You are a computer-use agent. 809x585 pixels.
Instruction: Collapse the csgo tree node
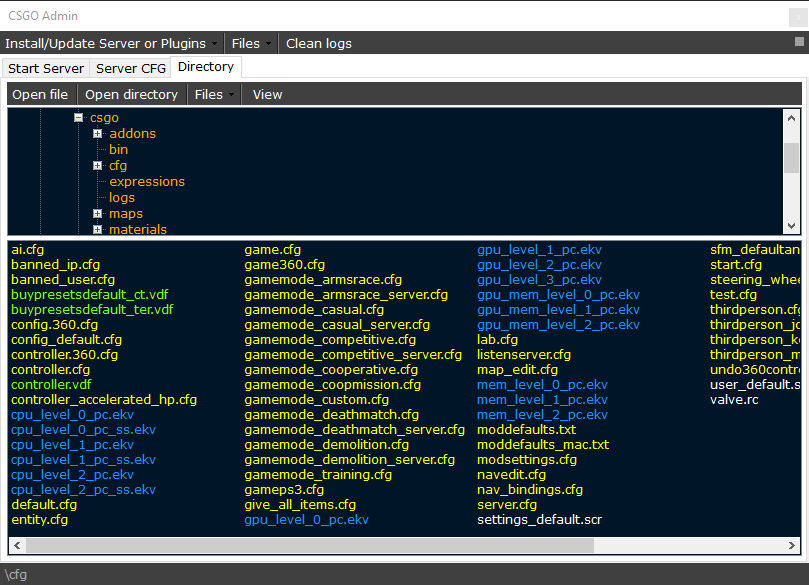78,118
